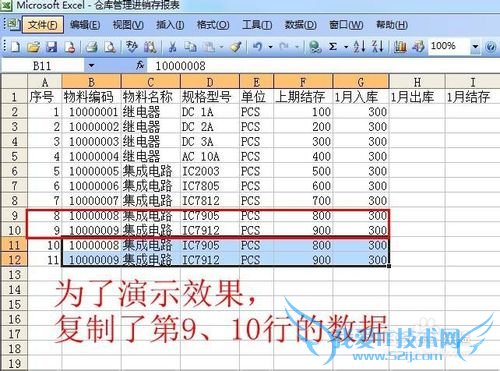
Task: Open the 数据(D) menu
Action: [301, 25]
